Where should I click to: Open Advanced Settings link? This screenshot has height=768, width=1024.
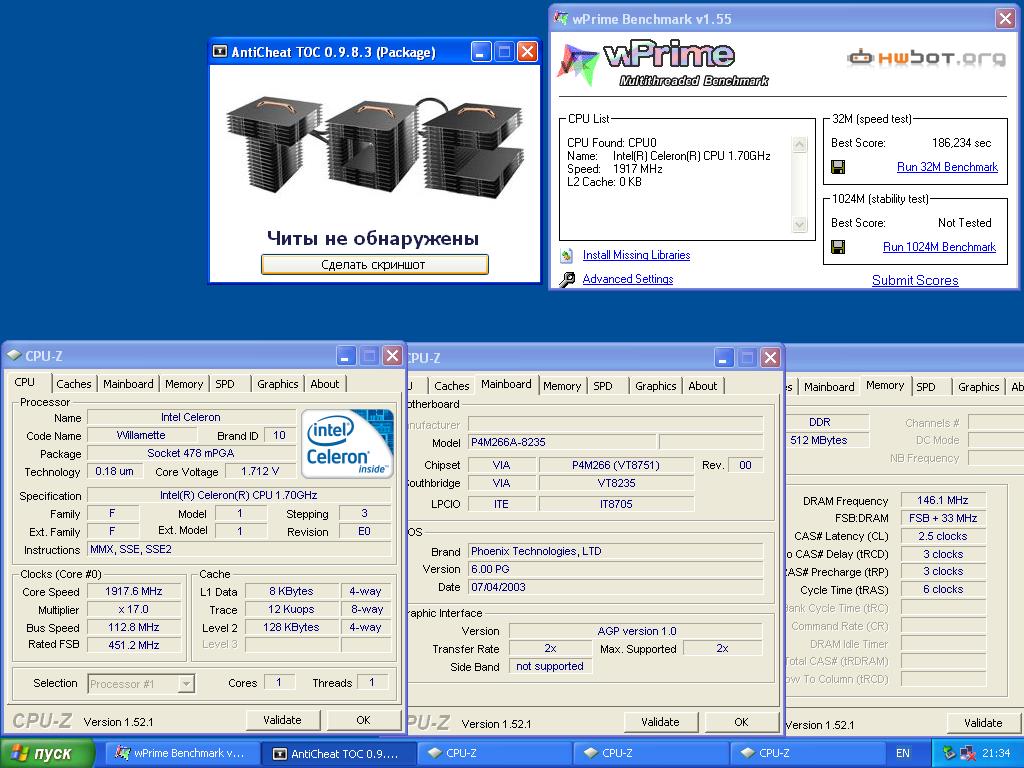(x=628, y=279)
